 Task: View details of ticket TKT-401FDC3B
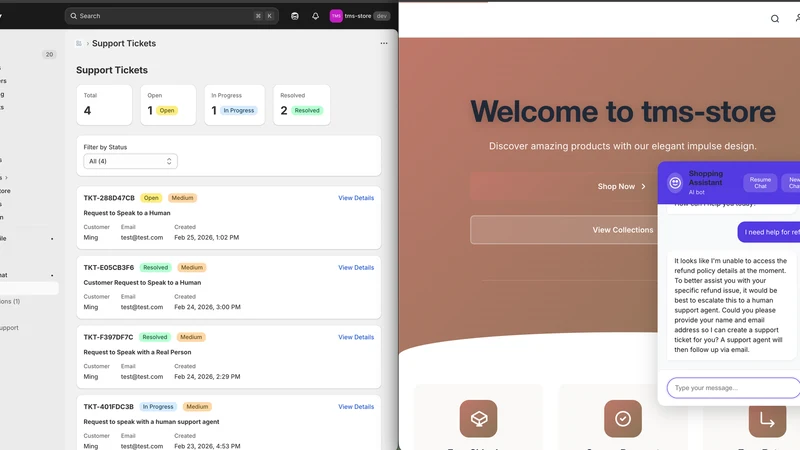pyautogui.click(x=356, y=407)
